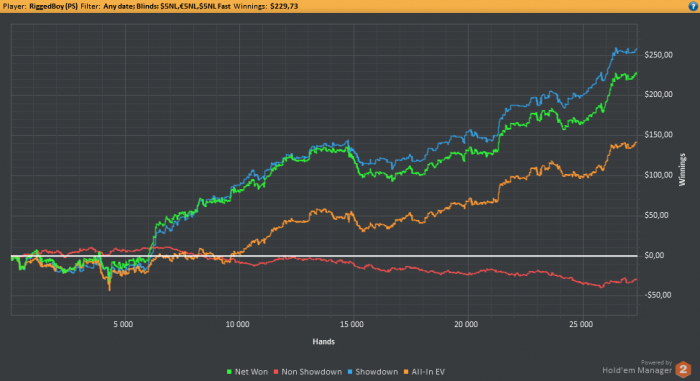Click the red Non Showdown color swatch
Viewport: 700px width, 381px height.
[x=276, y=372]
